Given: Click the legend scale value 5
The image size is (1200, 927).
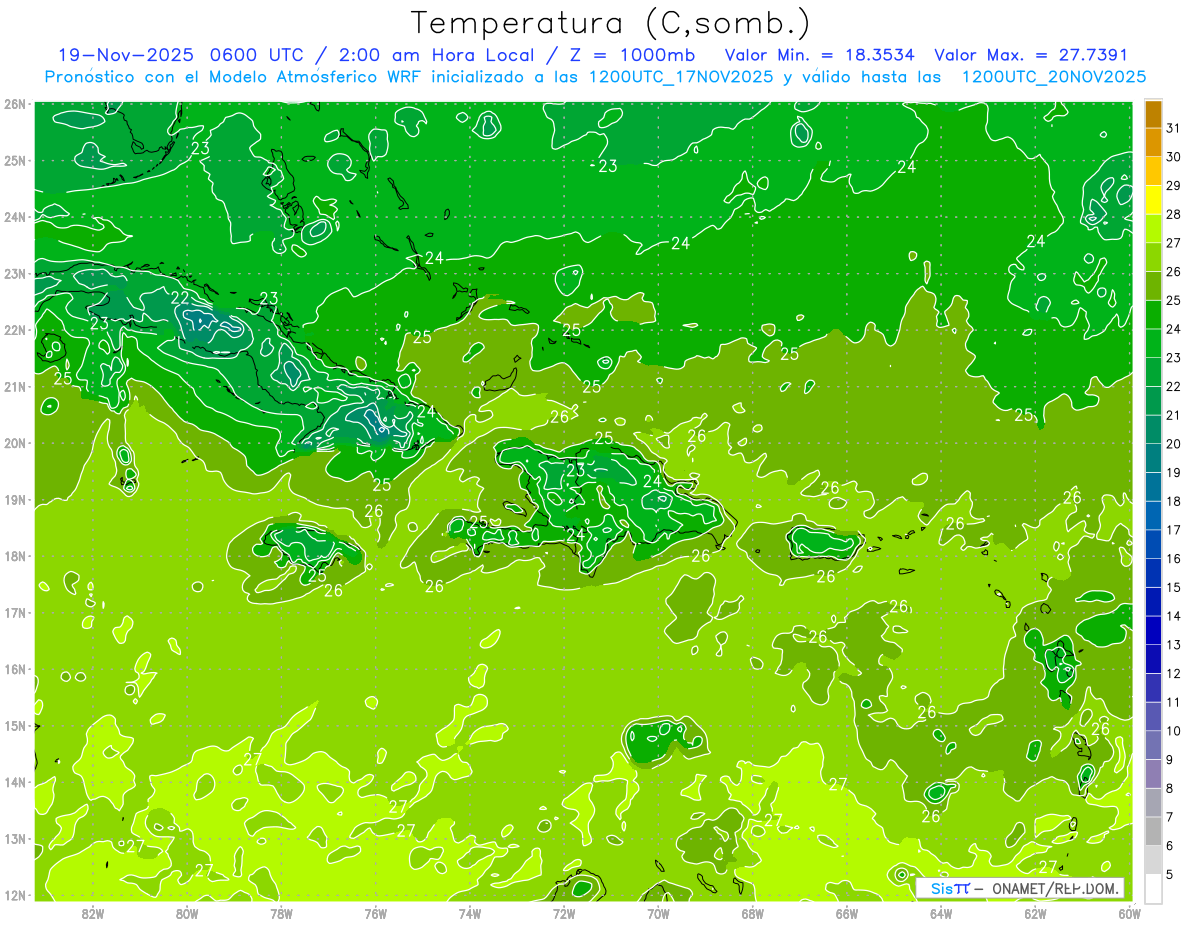Looking at the screenshot, I should (x=1170, y=875).
